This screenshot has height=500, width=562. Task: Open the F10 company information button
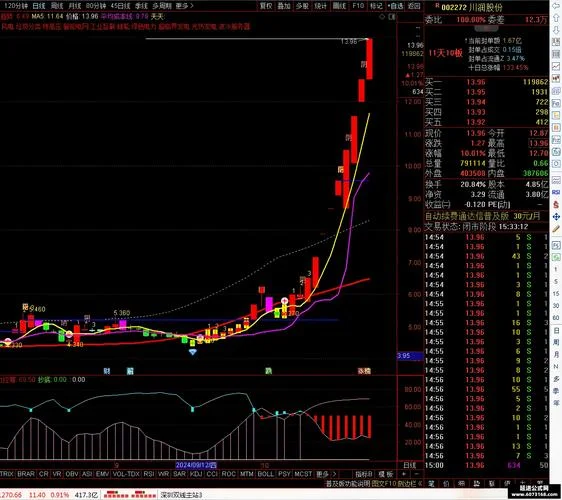(x=358, y=6)
